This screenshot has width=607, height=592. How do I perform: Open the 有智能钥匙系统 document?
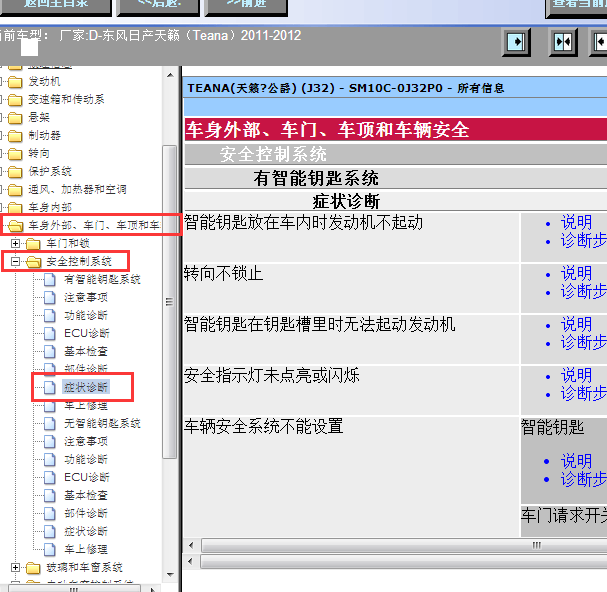click(102, 279)
